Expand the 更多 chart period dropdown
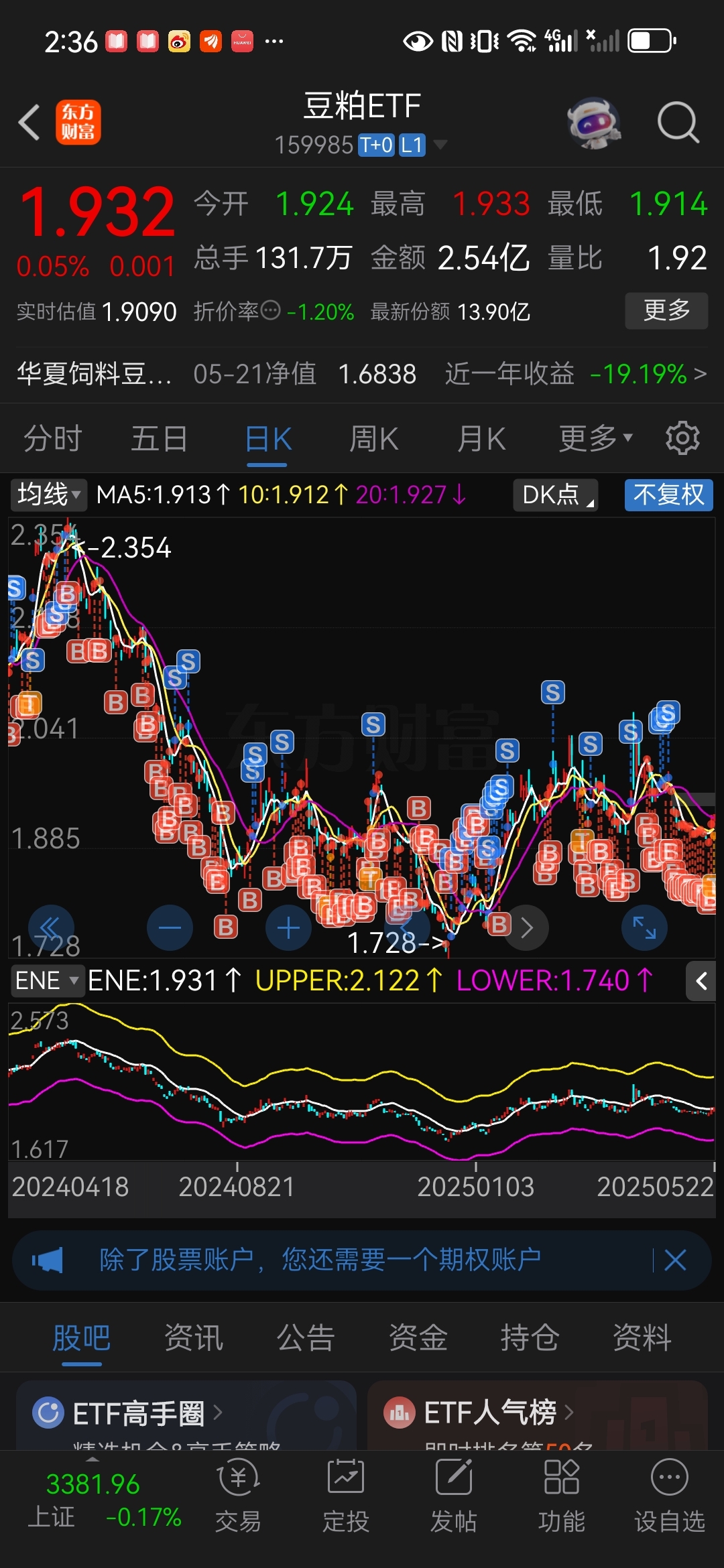Screen dimensions: 724x1568 point(596,439)
